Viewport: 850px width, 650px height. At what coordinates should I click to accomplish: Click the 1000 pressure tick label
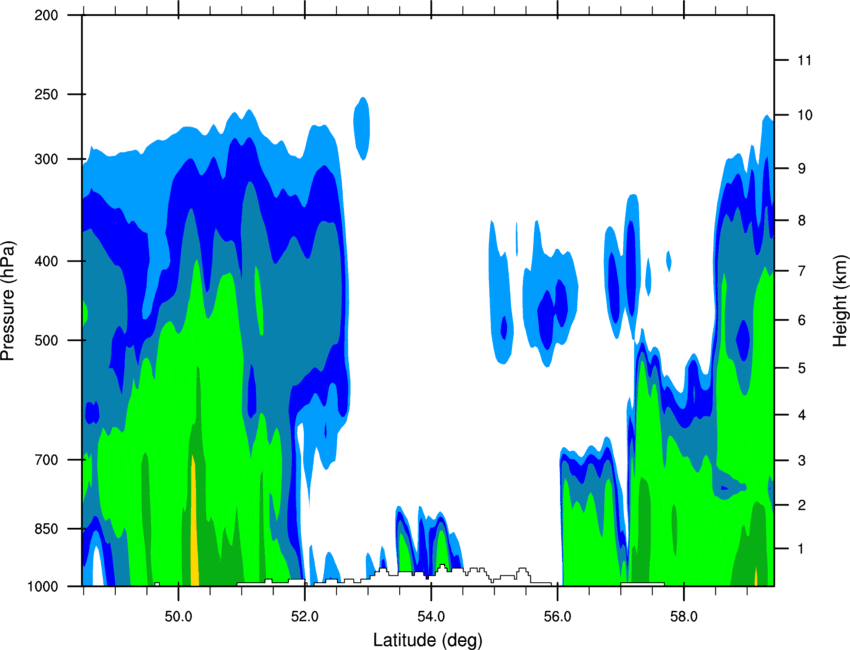(43, 586)
